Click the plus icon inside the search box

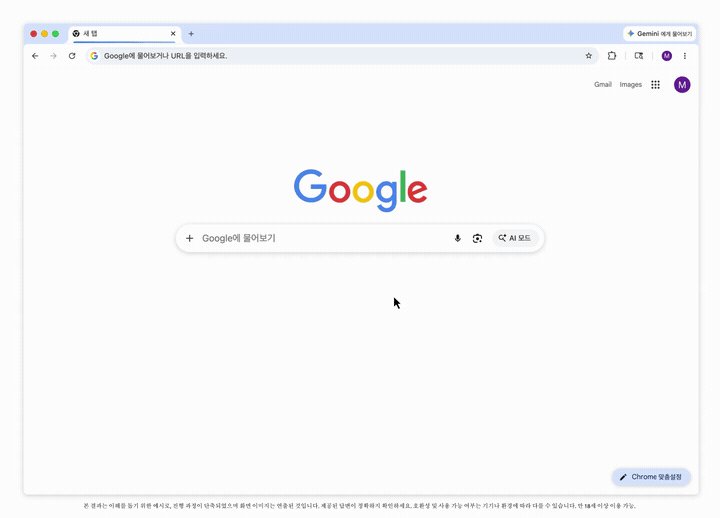[x=189, y=238]
